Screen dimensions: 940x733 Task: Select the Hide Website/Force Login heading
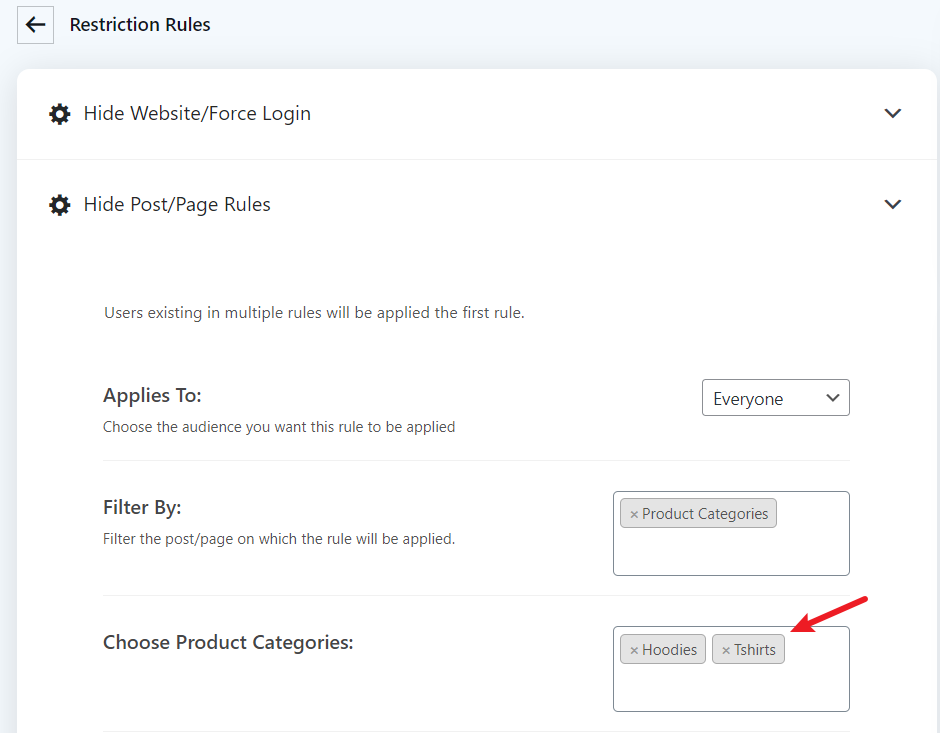point(197,113)
